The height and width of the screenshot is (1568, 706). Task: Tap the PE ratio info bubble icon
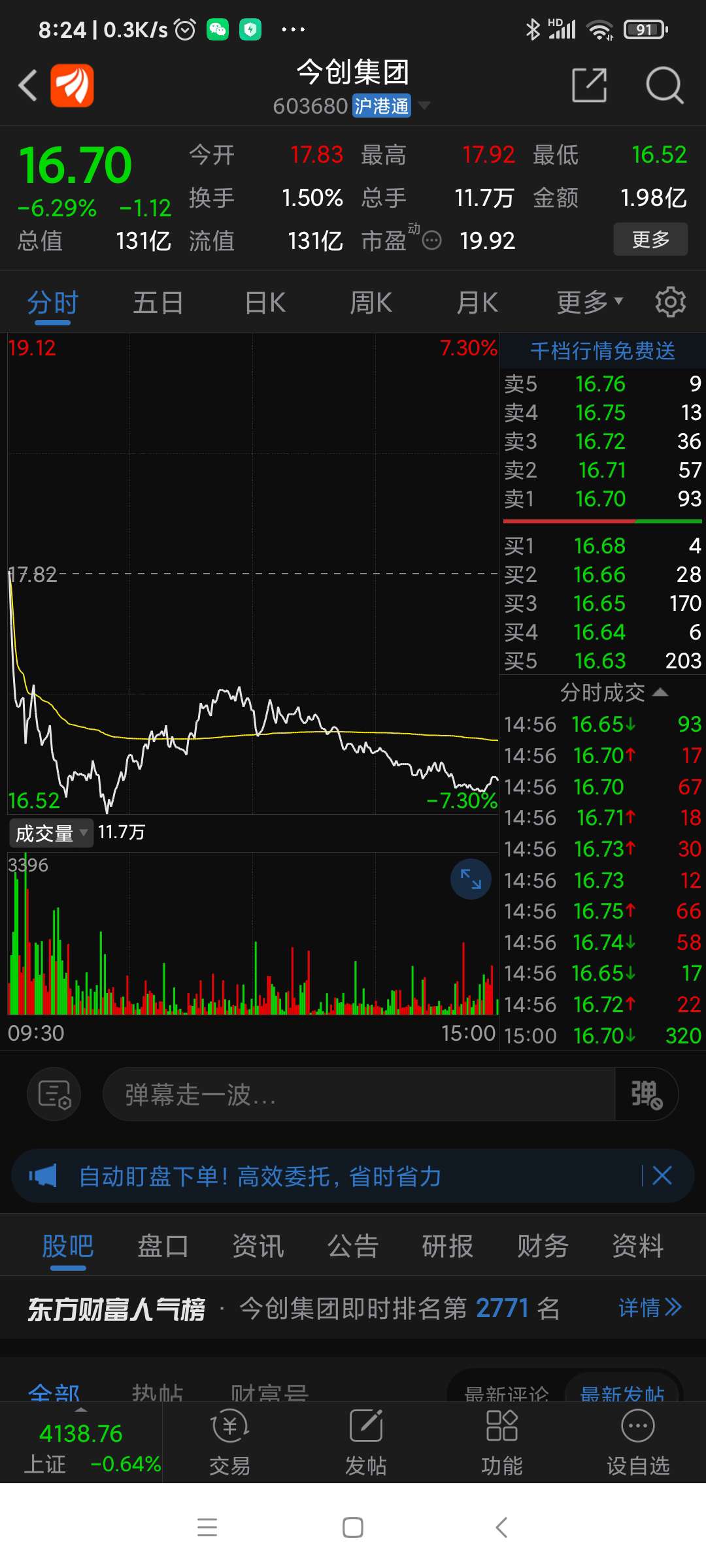coord(431,241)
